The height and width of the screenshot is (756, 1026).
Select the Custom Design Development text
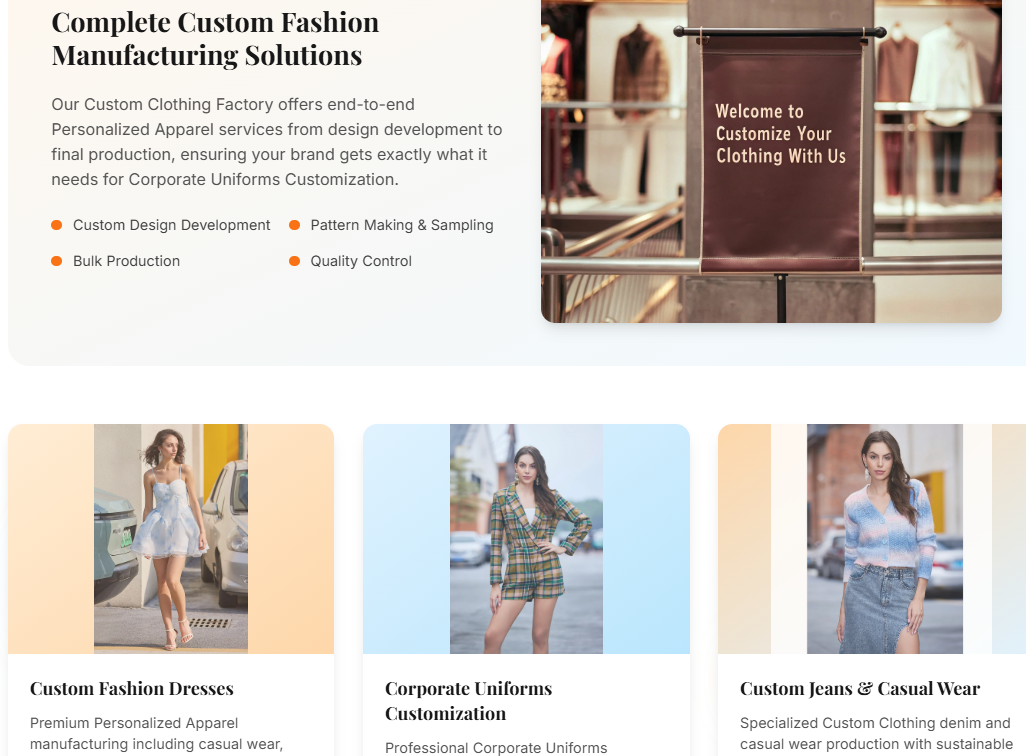[171, 225]
